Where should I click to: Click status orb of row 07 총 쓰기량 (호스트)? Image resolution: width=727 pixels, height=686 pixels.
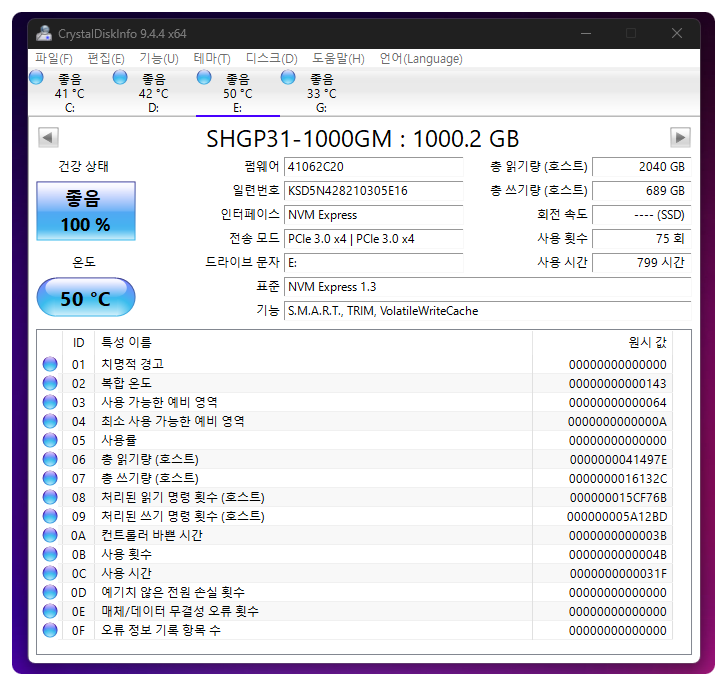[50, 478]
